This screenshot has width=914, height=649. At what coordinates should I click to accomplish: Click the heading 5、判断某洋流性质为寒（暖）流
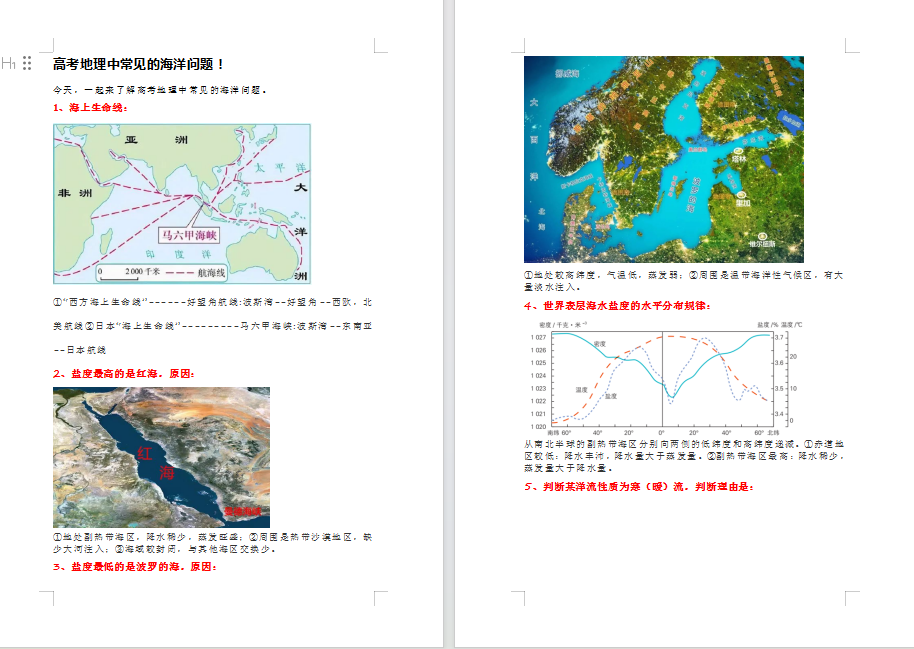point(638,486)
